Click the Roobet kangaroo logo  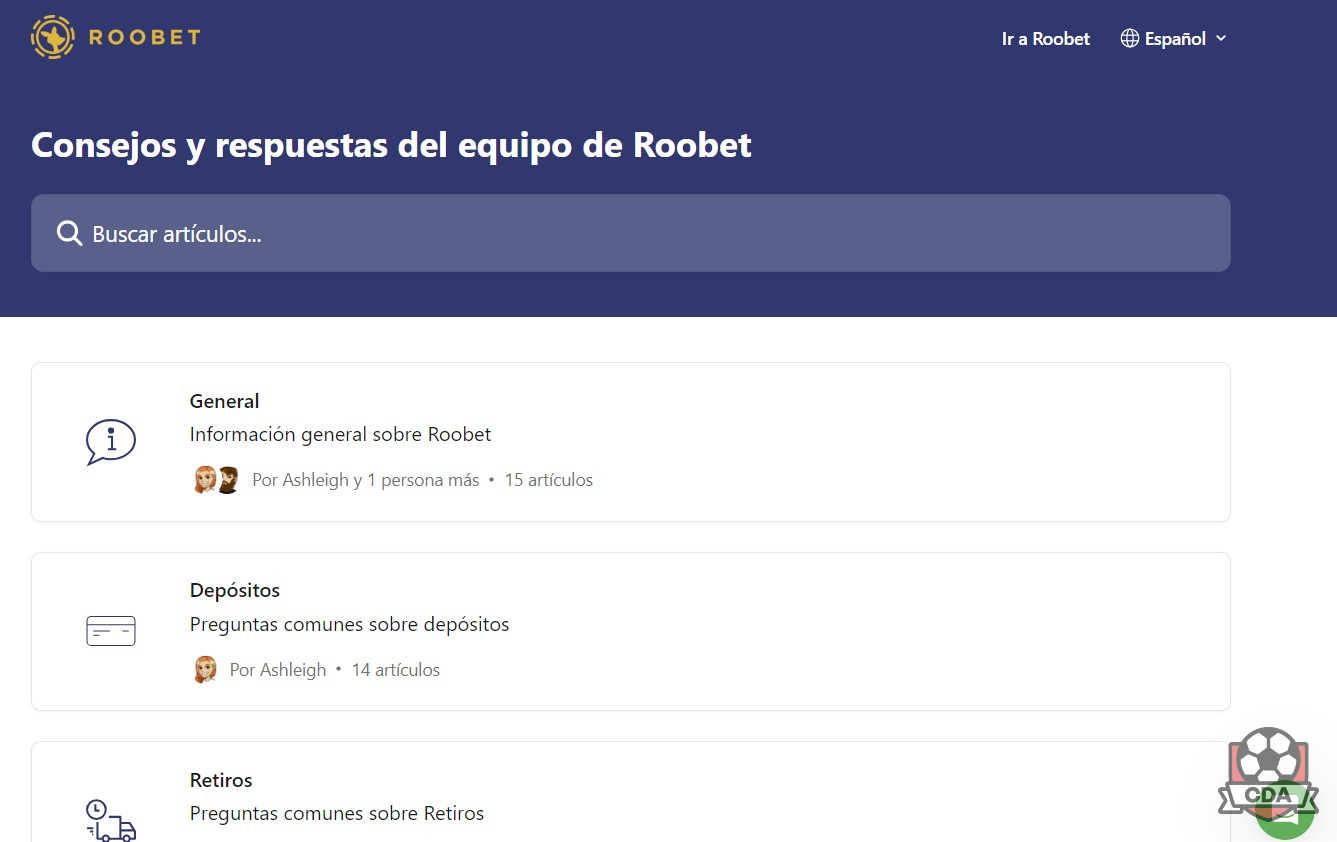tap(53, 37)
